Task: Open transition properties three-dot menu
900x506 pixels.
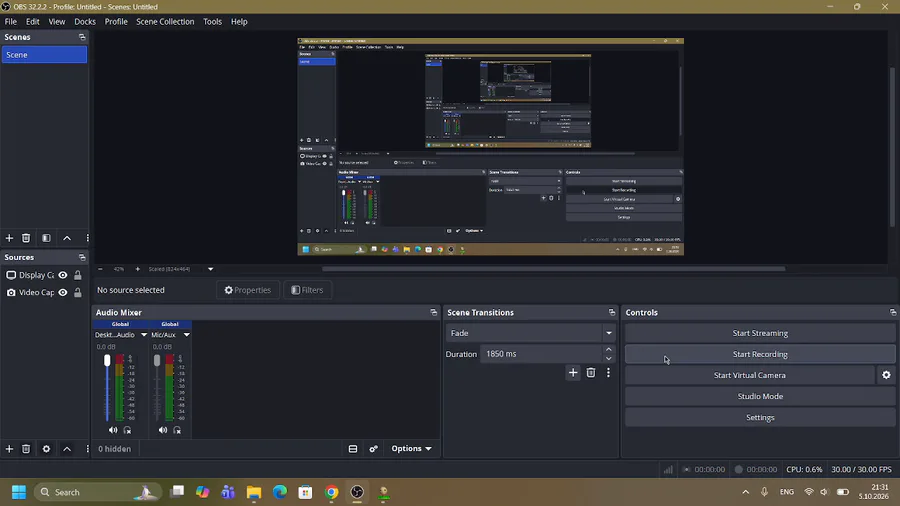Action: (608, 373)
